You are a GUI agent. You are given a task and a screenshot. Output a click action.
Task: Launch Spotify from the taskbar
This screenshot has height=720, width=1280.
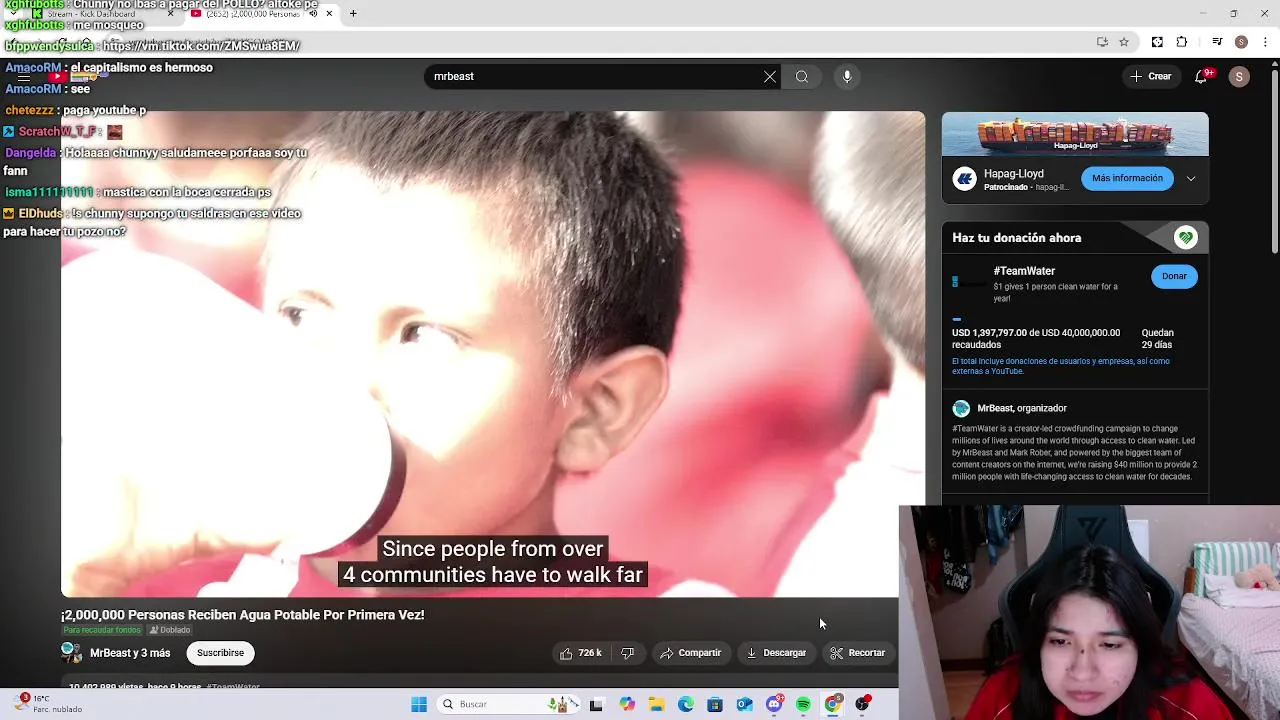point(803,704)
